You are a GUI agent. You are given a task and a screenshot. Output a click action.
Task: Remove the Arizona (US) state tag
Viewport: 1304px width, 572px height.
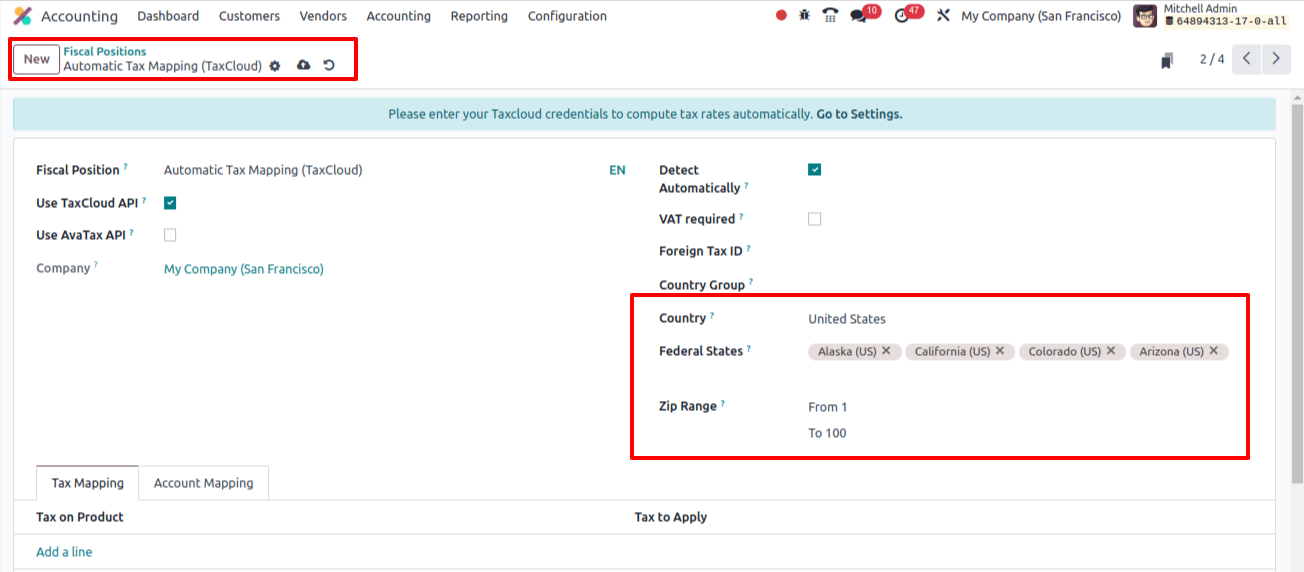[x=1214, y=351]
